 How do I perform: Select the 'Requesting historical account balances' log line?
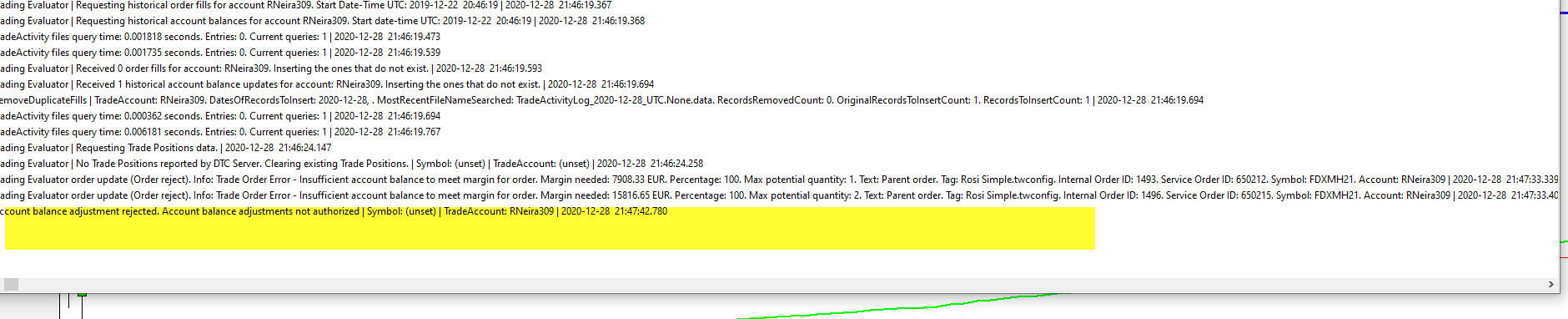(322, 21)
